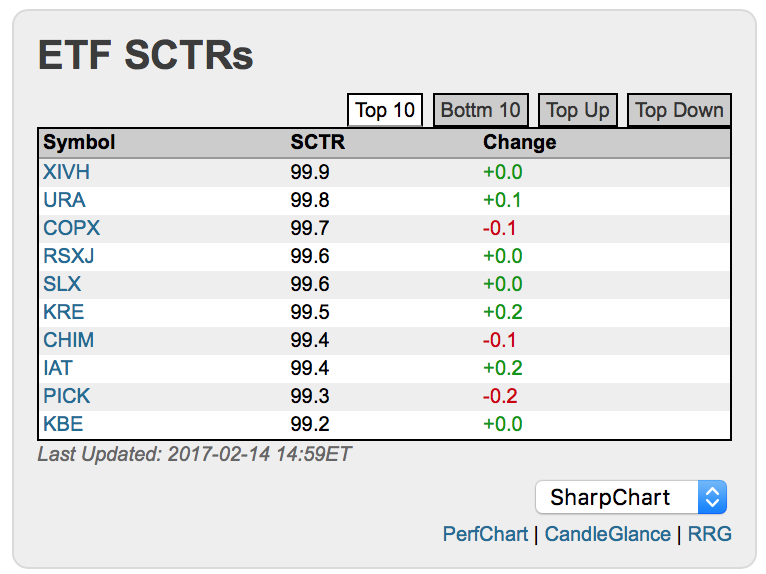The height and width of the screenshot is (574, 766).
Task: Click the KBE symbol link
Action: (x=62, y=424)
